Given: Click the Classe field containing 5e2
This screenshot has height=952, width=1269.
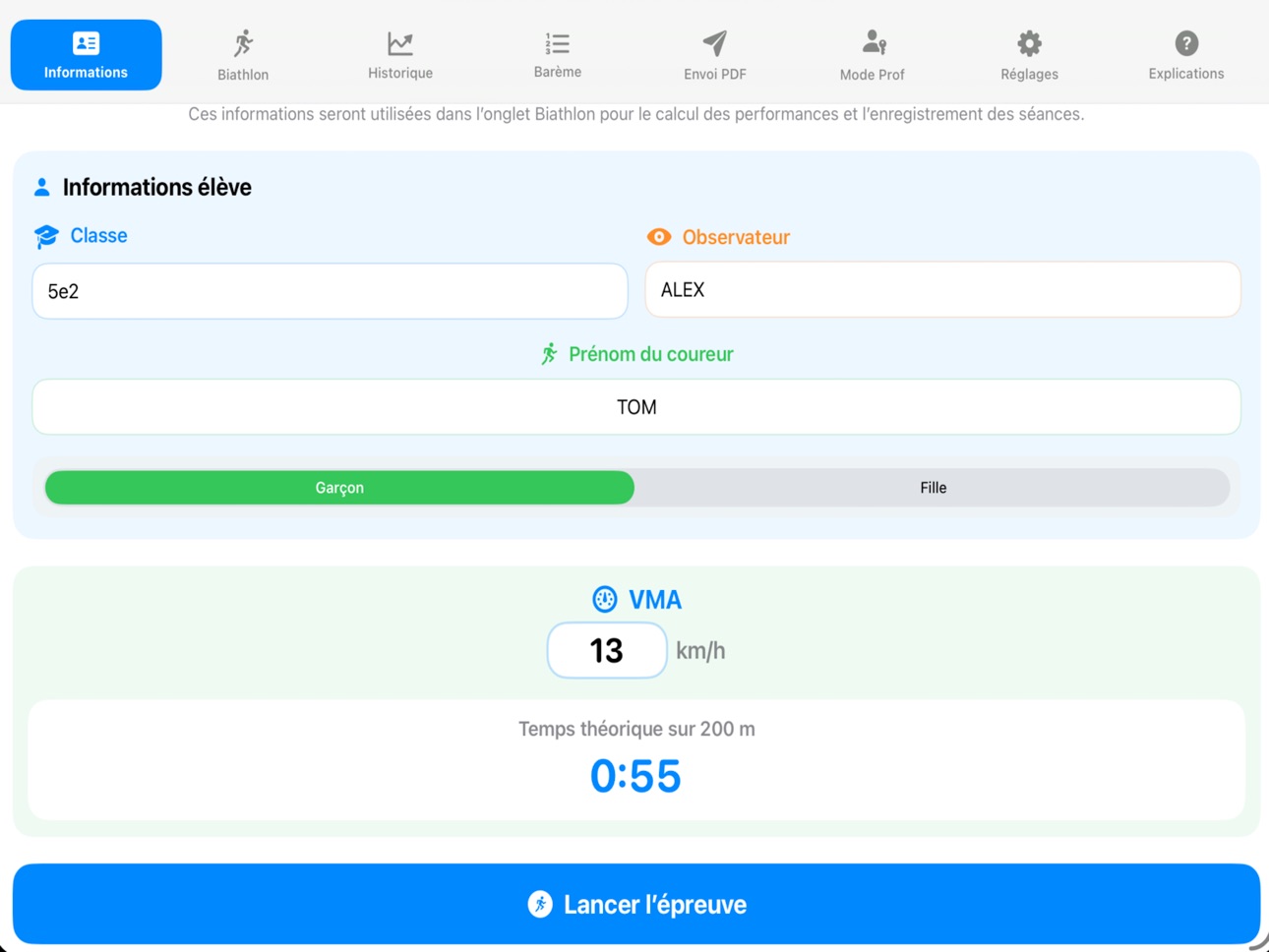Looking at the screenshot, I should tap(330, 291).
